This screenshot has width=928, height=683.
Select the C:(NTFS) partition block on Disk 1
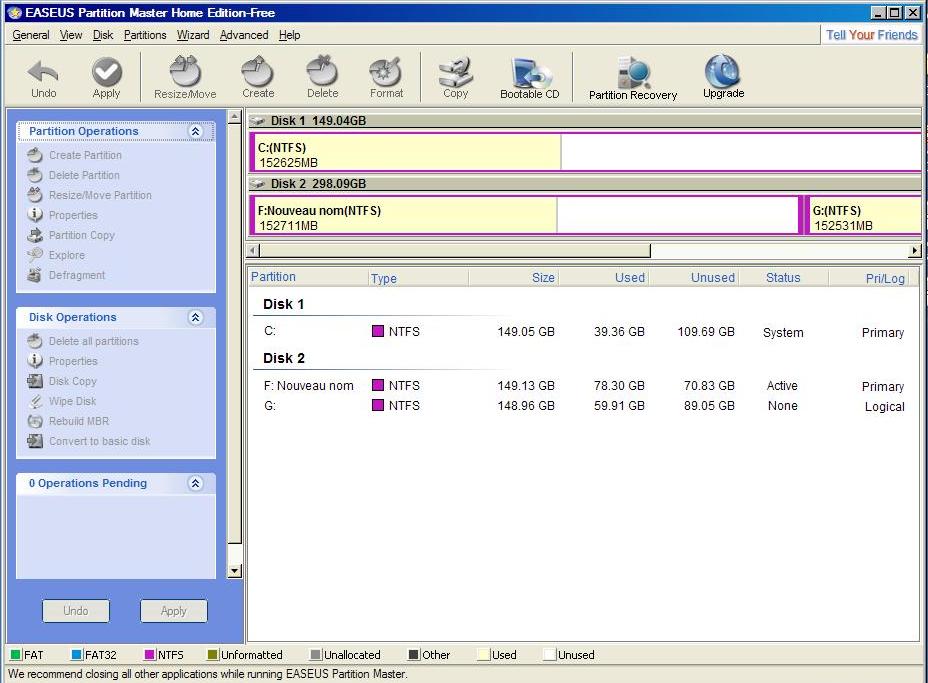point(585,152)
